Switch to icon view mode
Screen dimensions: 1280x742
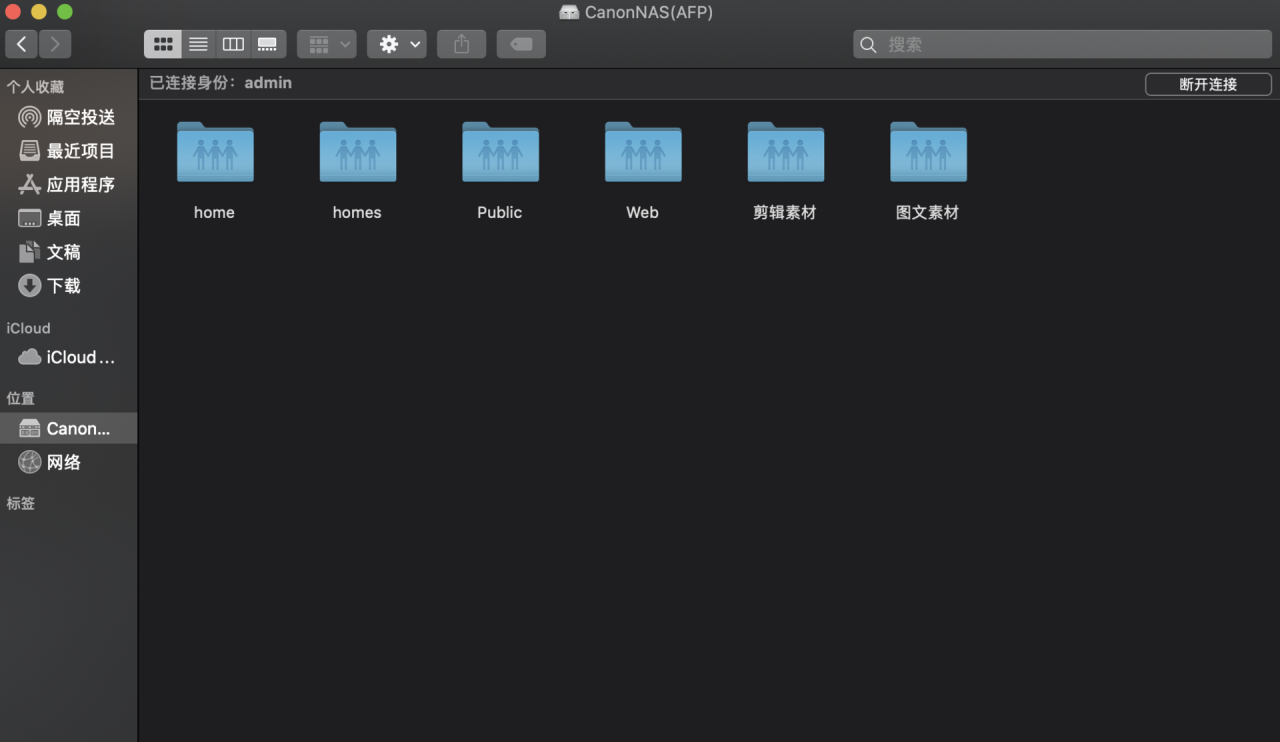click(x=163, y=44)
